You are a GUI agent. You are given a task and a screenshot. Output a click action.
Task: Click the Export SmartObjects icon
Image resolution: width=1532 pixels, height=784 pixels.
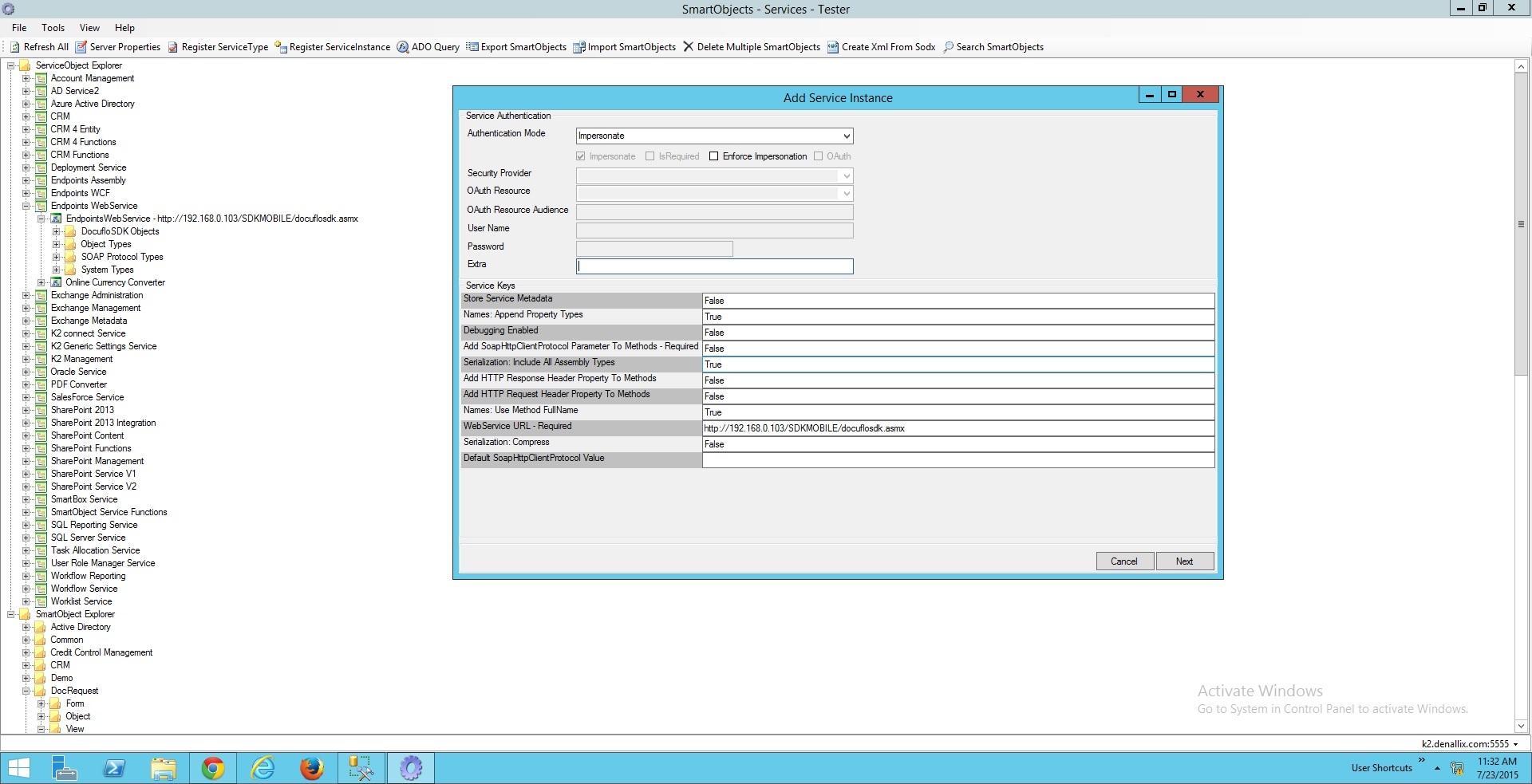click(472, 47)
